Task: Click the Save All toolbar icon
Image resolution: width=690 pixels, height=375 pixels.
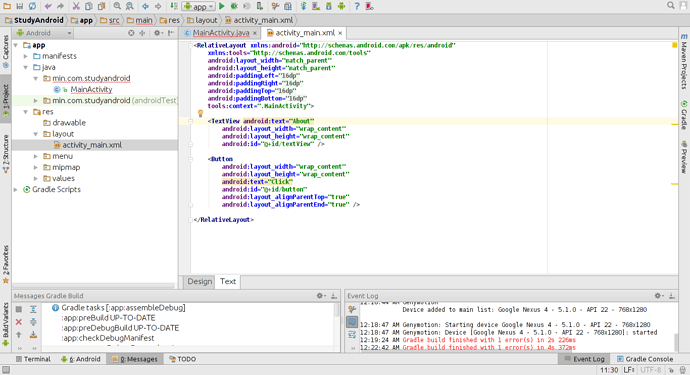Action: pyautogui.click(x=19, y=6)
